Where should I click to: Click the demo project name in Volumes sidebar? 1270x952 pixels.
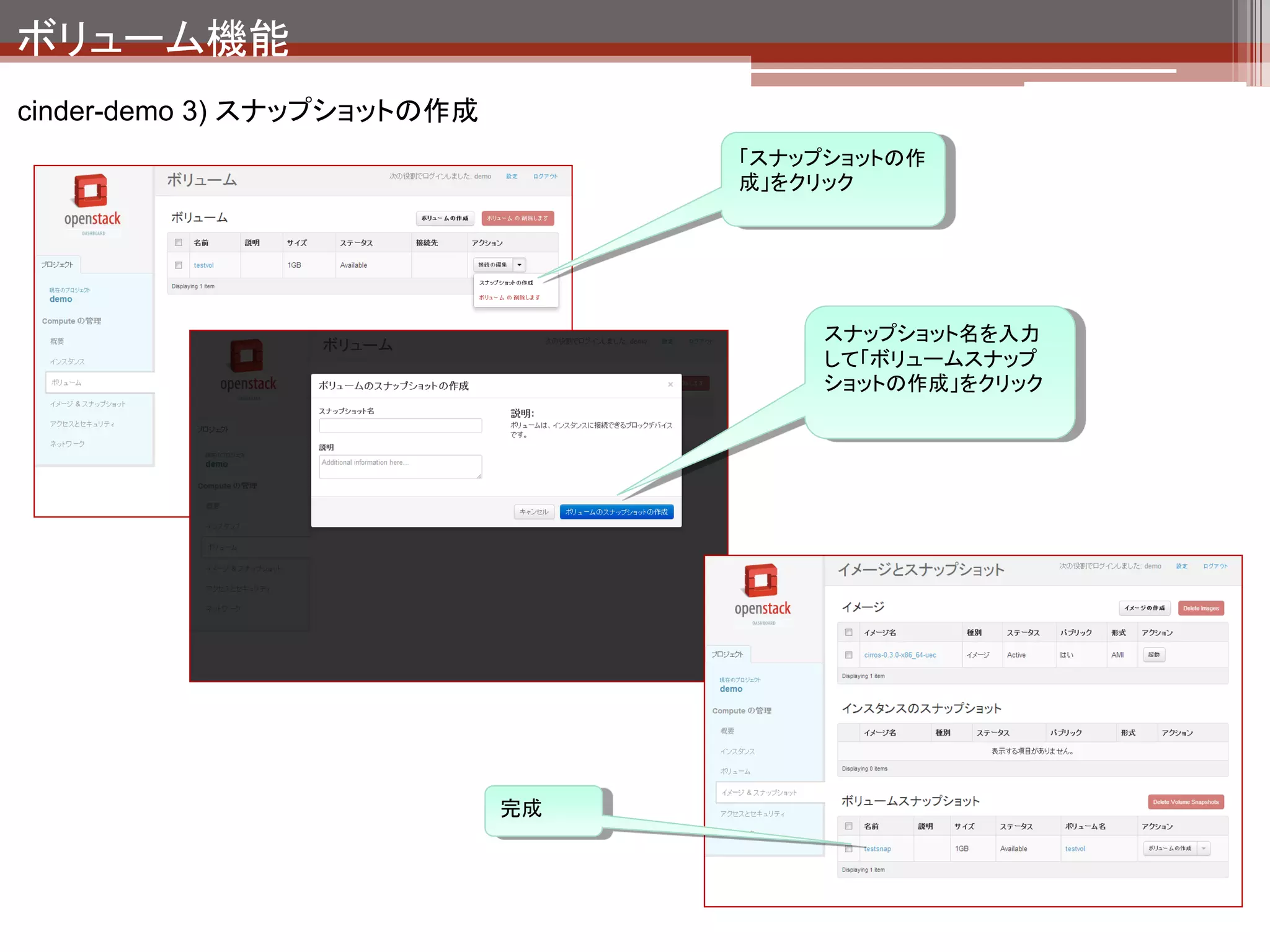point(61,299)
